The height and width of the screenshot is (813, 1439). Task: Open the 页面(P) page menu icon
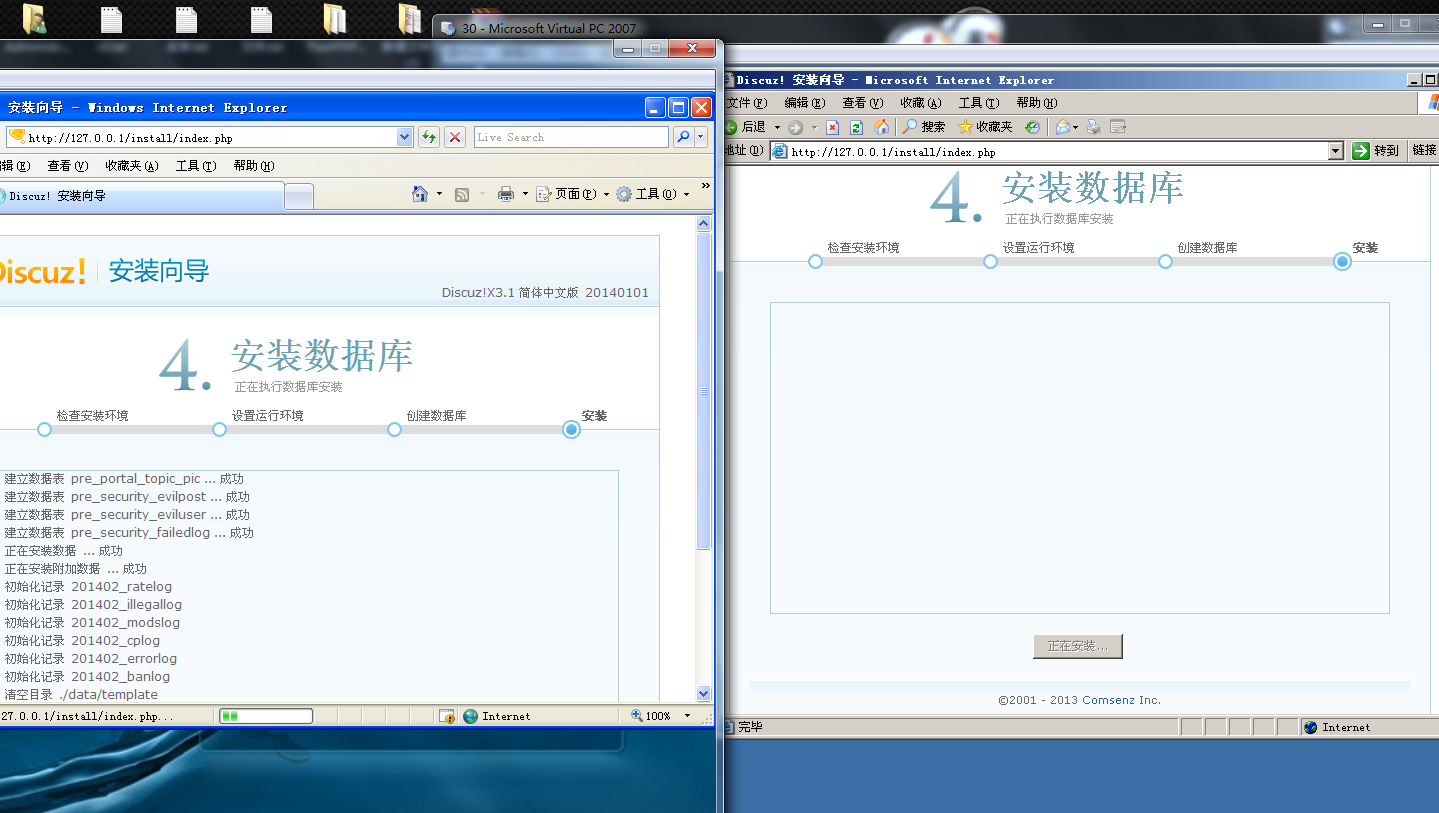[x=544, y=194]
